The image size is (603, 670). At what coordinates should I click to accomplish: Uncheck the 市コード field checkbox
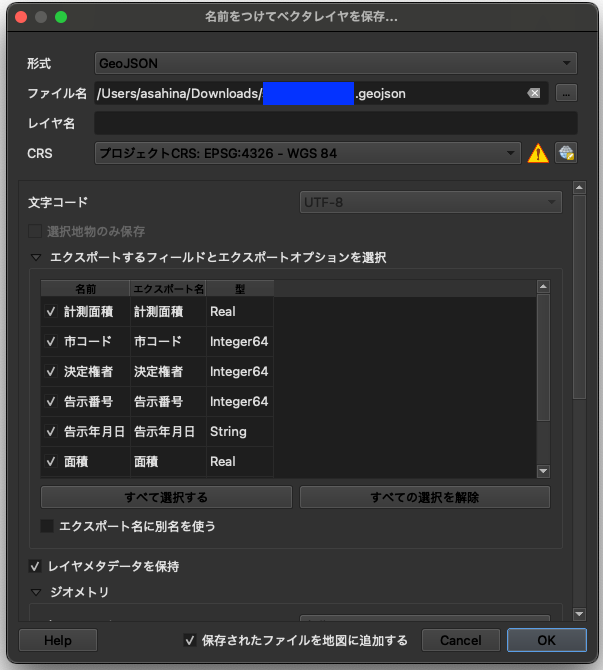tap(51, 341)
